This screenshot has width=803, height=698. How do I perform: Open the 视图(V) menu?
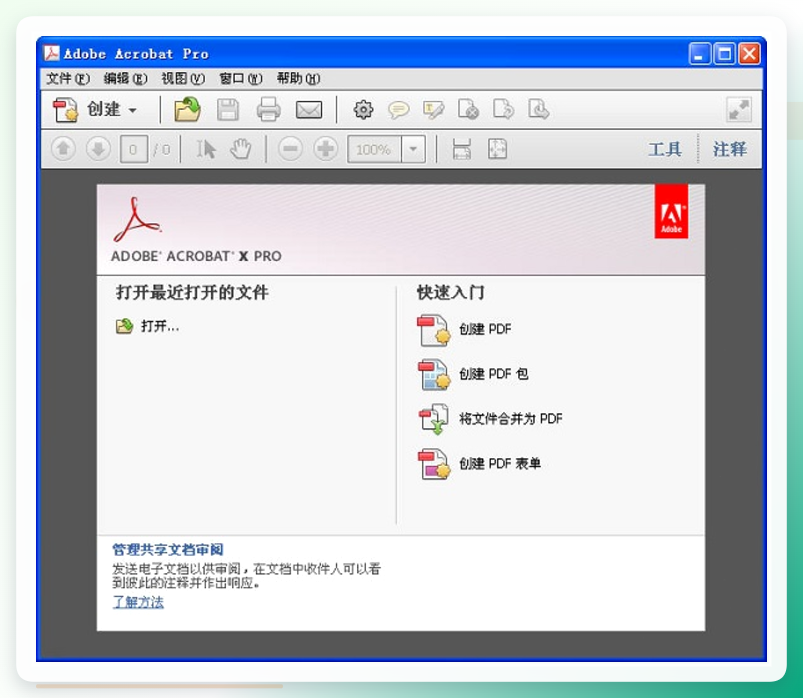(x=183, y=78)
